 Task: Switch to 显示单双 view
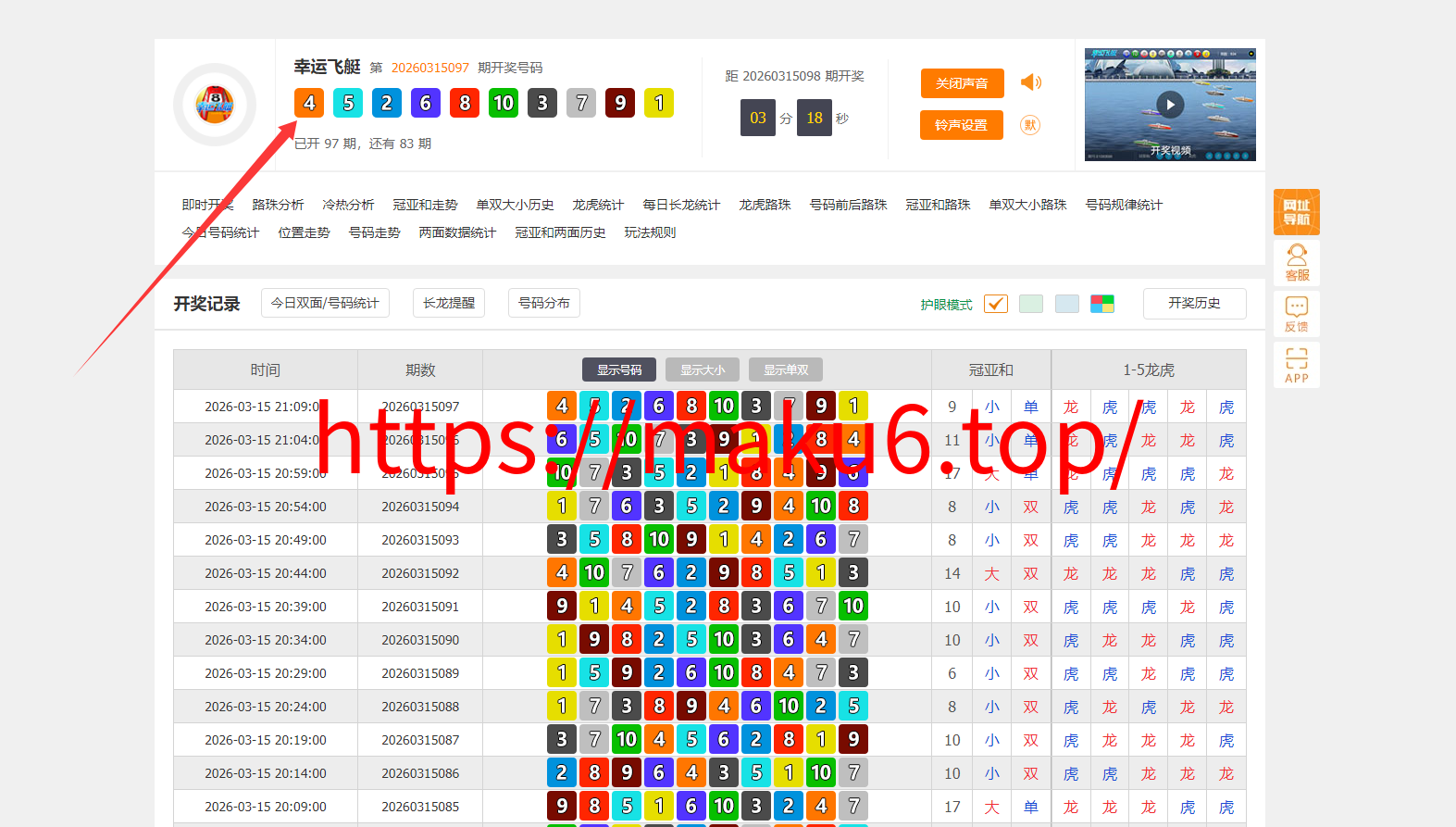tap(786, 370)
